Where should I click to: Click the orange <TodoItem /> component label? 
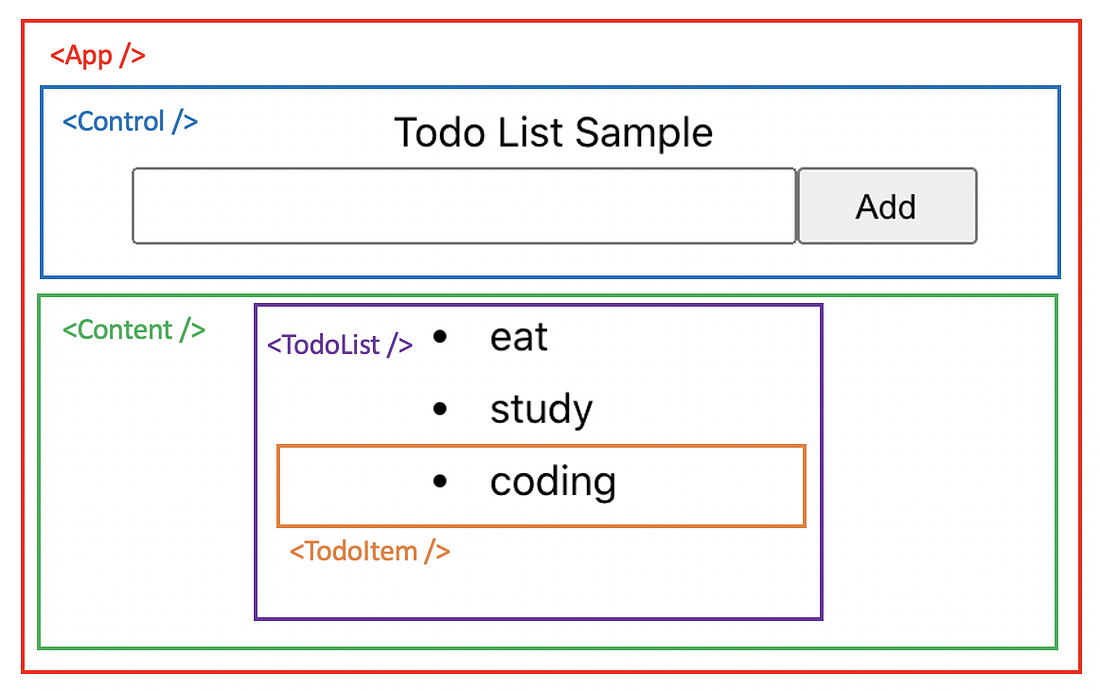[368, 550]
